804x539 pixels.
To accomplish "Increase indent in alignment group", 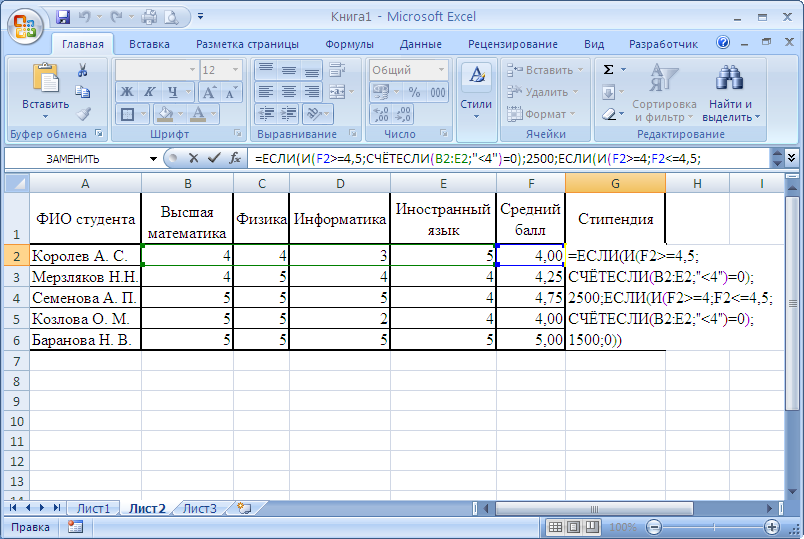I will (x=289, y=114).
